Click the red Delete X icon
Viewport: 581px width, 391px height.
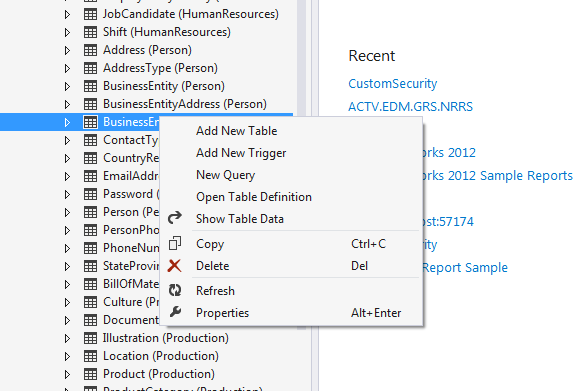[175, 266]
